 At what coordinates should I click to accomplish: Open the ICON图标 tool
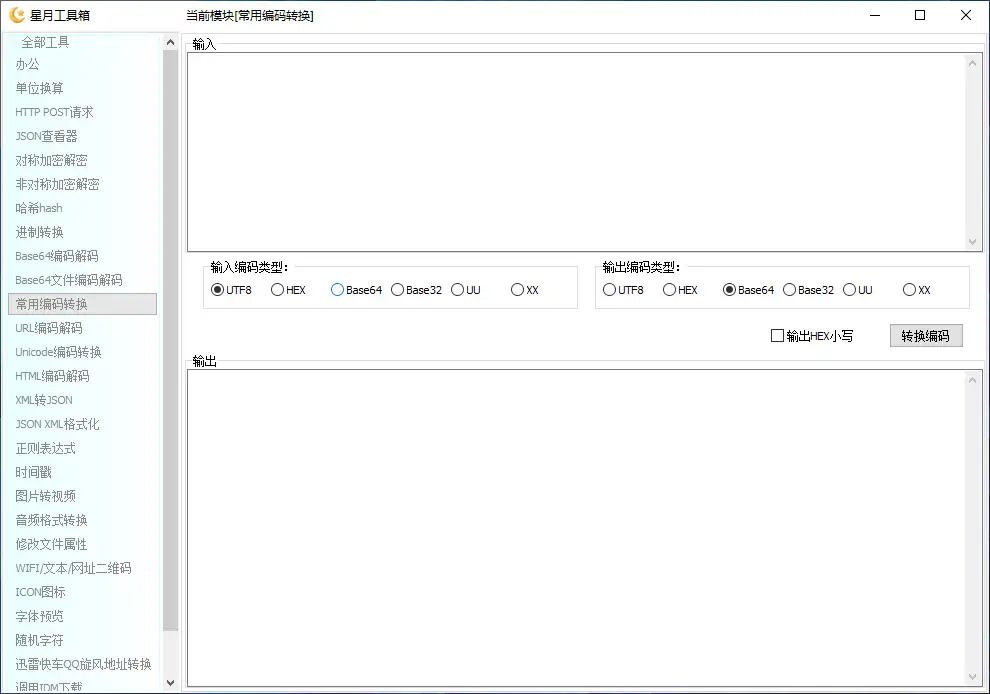tap(40, 592)
